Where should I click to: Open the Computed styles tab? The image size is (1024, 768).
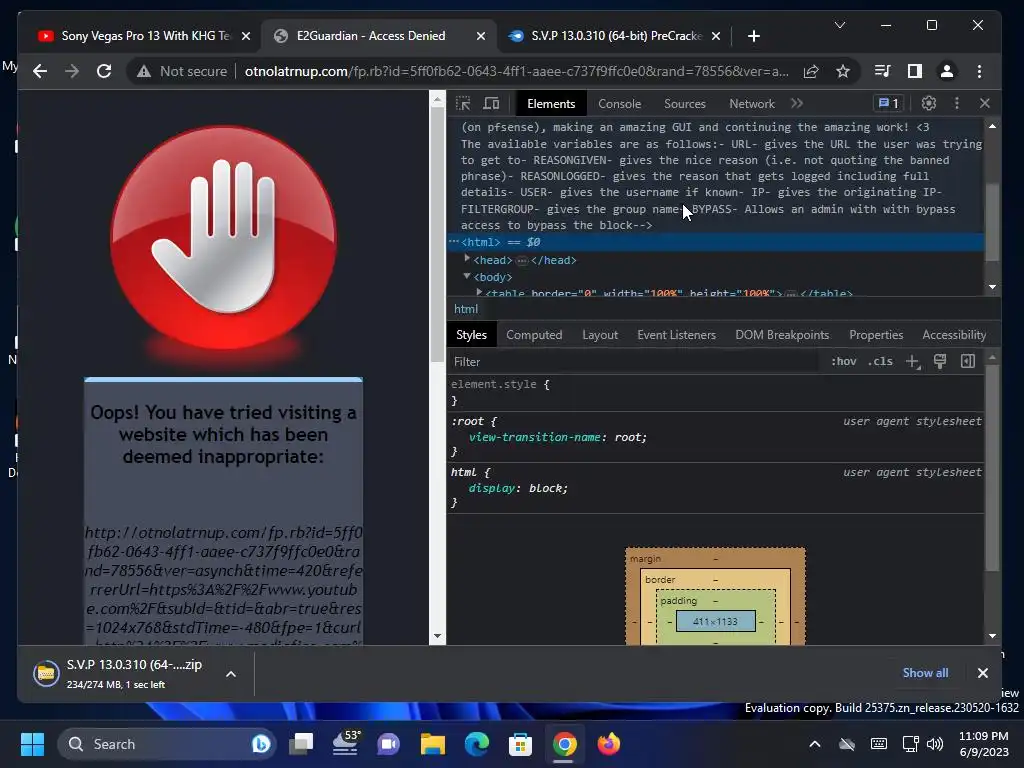point(534,335)
